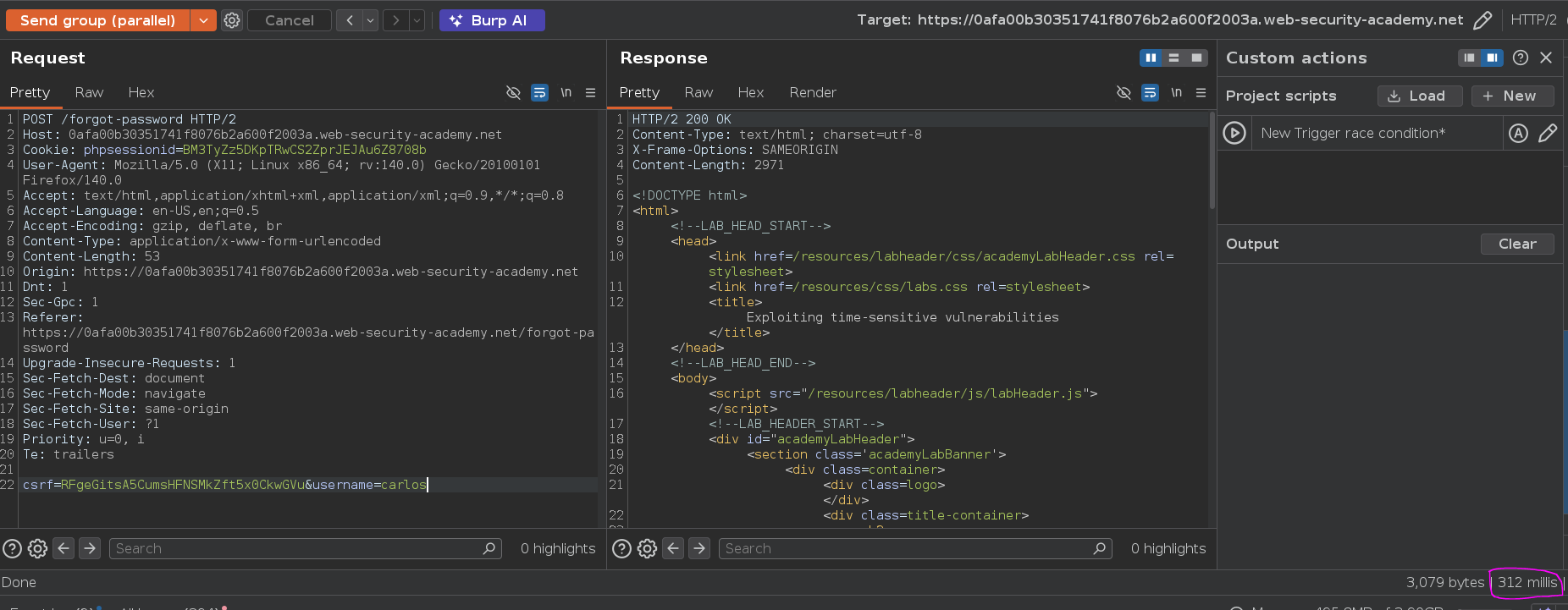1568x610 pixels.
Task: Go to next Request search match
Action: click(x=90, y=548)
